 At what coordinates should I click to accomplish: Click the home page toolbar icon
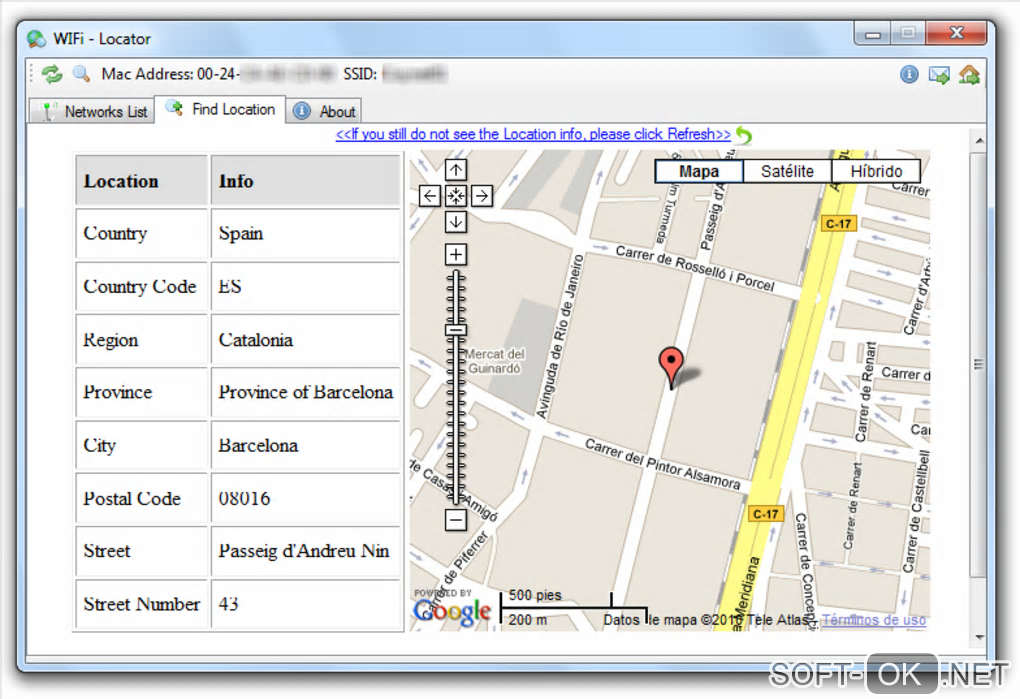tap(969, 75)
